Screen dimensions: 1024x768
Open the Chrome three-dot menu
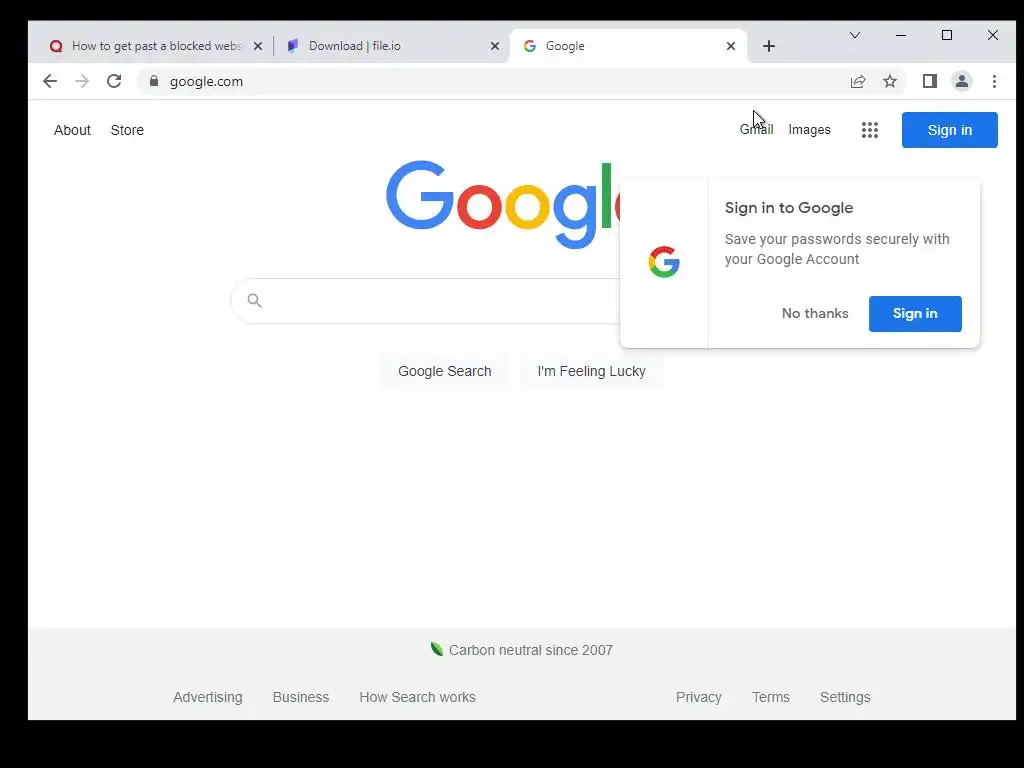pos(994,82)
